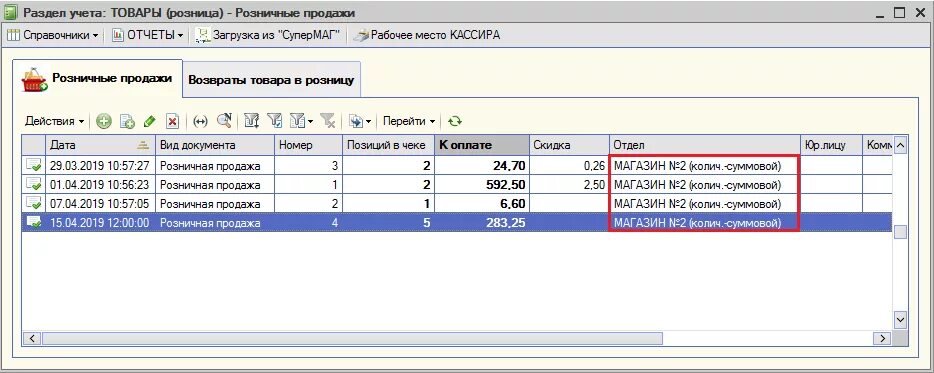Screen dimensions: 934x373
Task: Switch to Возвраты товара в розницу tab
Action: (x=271, y=79)
